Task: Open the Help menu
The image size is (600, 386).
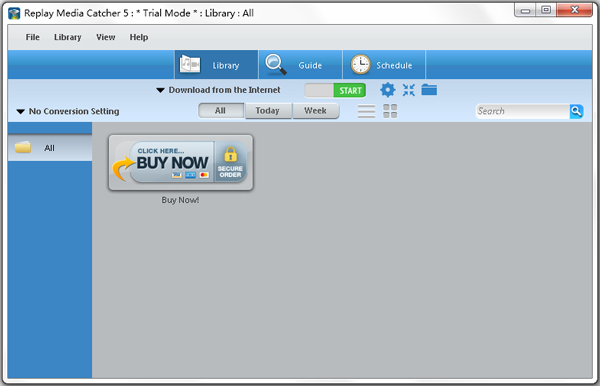Action: (x=139, y=37)
